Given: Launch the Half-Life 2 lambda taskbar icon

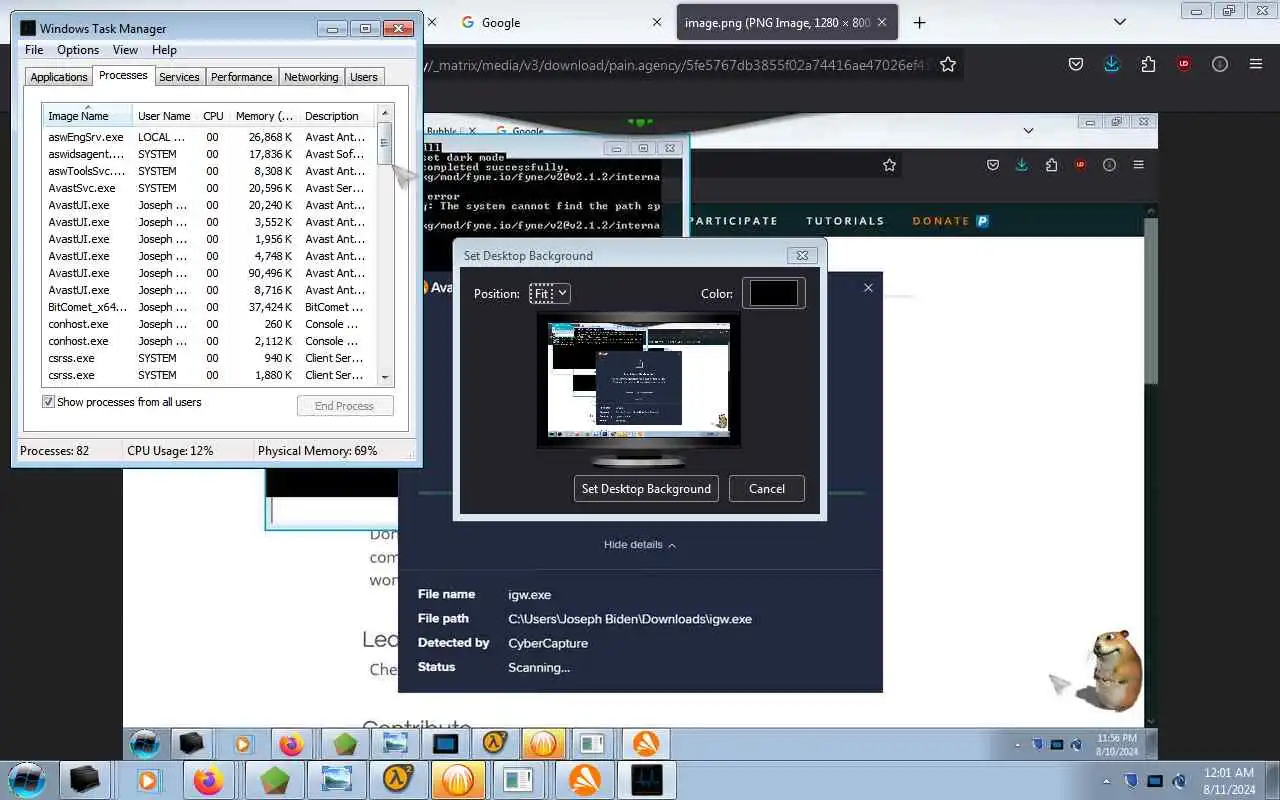Looking at the screenshot, I should (398, 780).
